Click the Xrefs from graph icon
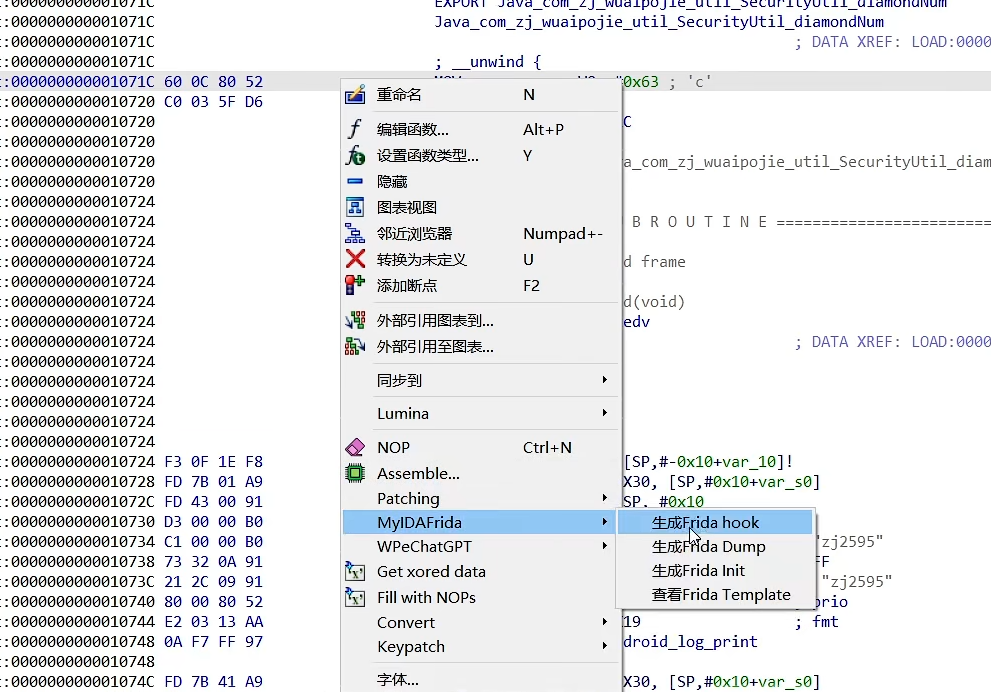The height and width of the screenshot is (692, 991). point(355,346)
